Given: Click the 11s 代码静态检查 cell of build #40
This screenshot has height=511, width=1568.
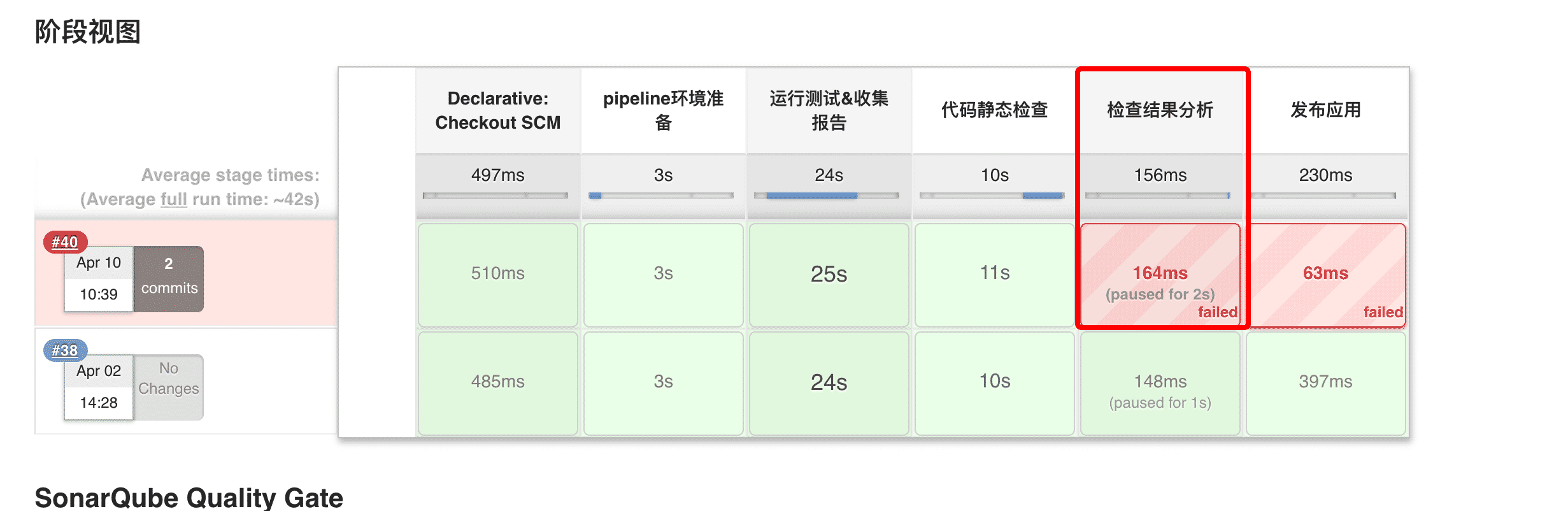Looking at the screenshot, I should click(x=994, y=275).
